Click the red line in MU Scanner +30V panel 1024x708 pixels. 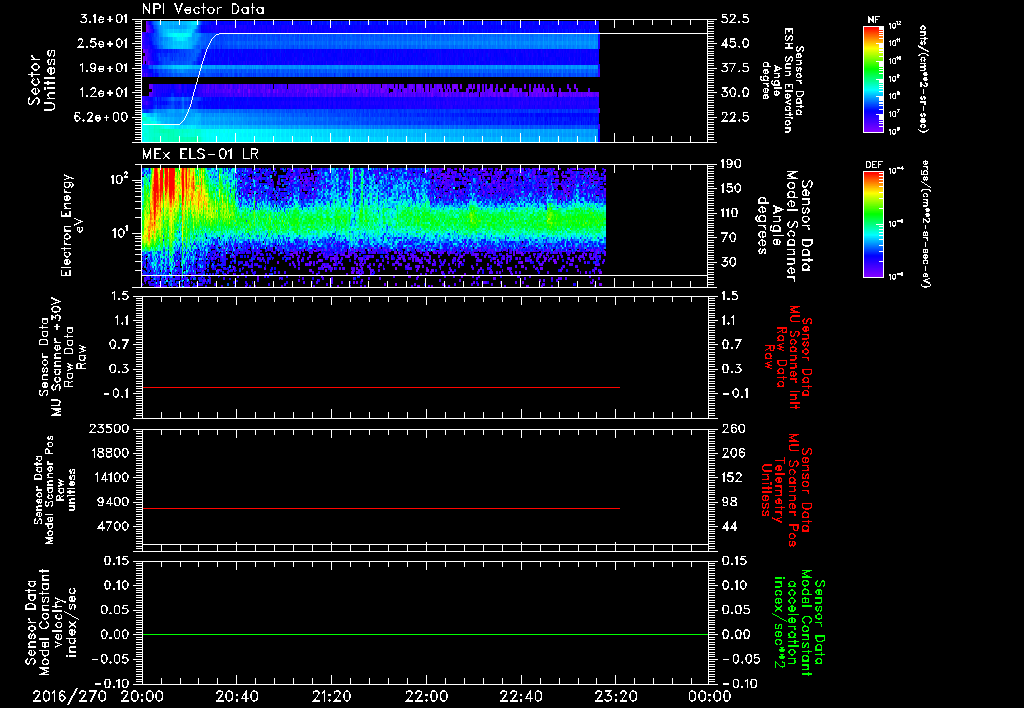(x=381, y=388)
